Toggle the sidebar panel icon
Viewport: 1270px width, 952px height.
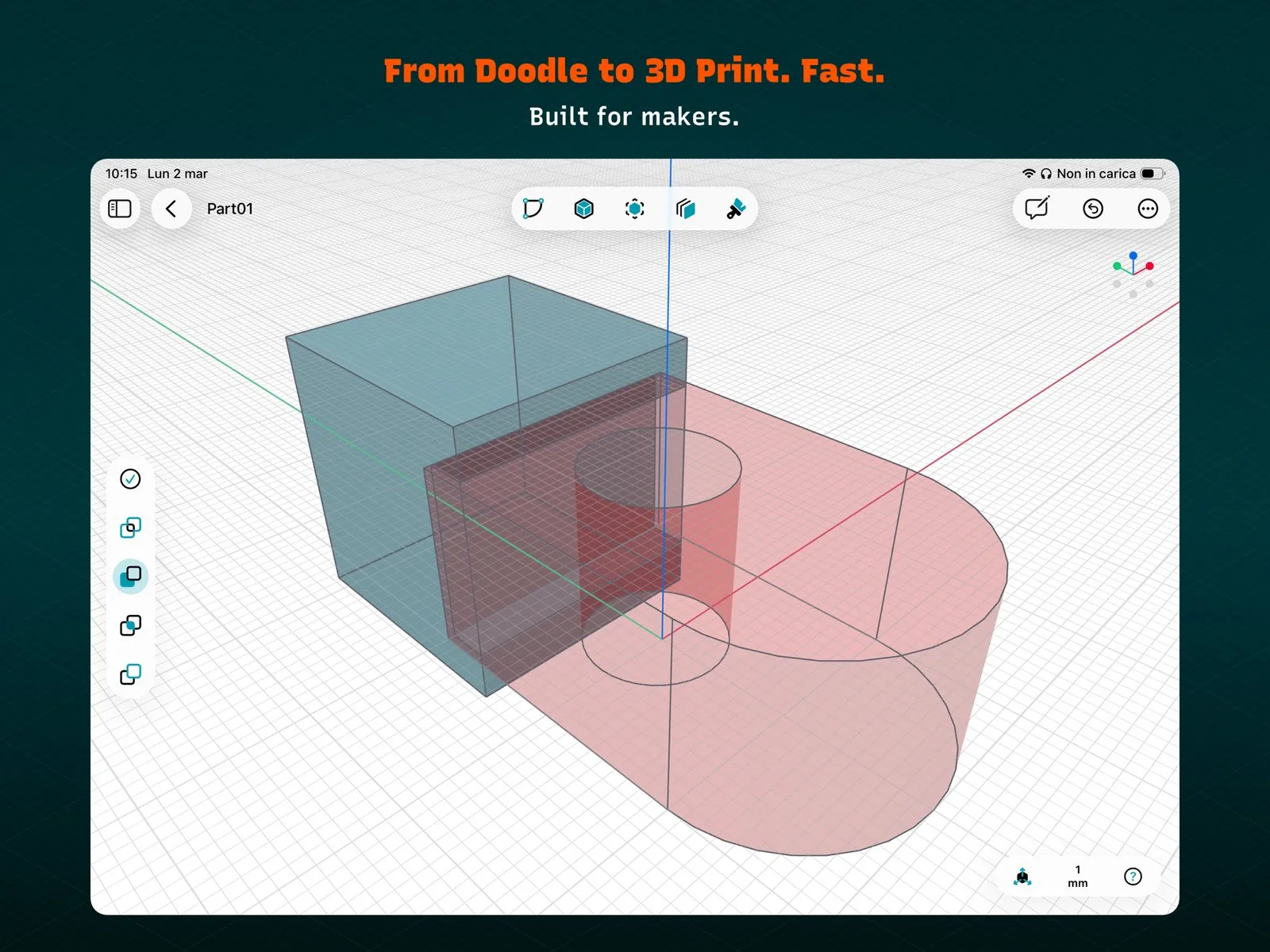[120, 209]
